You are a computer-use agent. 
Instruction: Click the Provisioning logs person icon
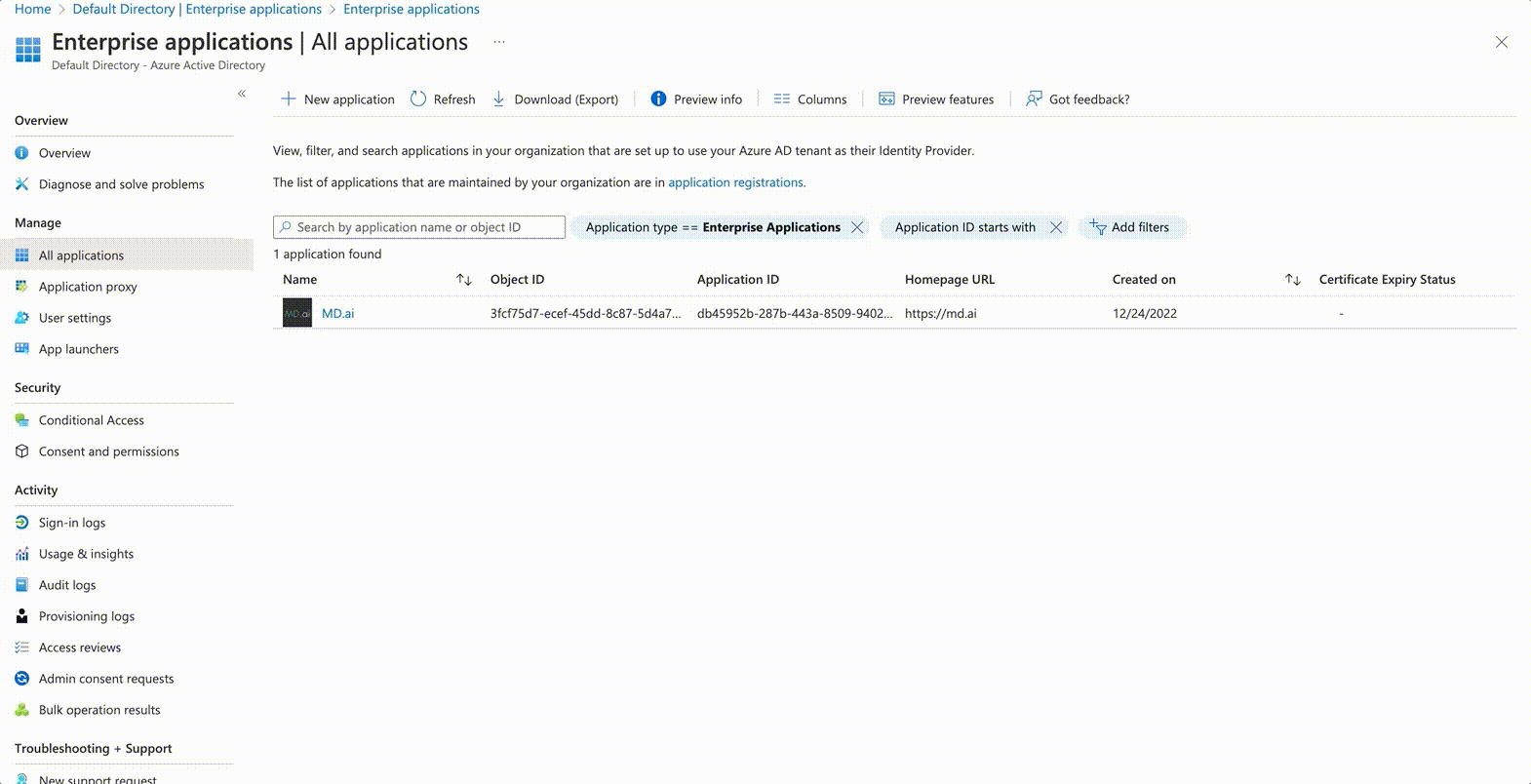(x=21, y=616)
